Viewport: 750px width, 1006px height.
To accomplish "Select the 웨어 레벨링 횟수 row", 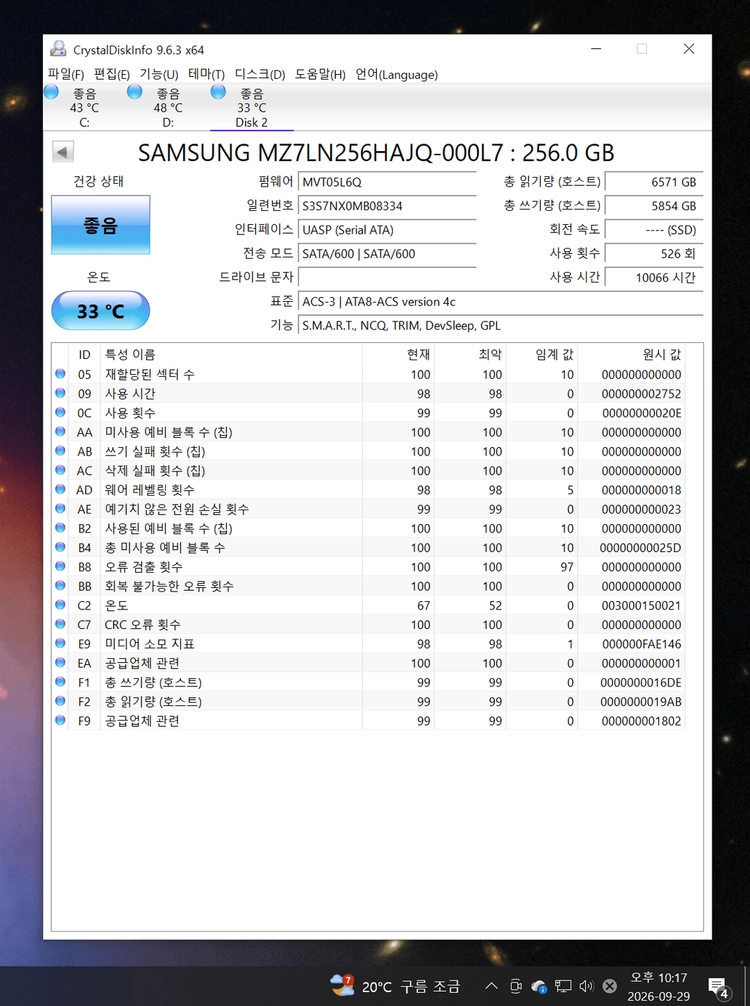I will point(368,490).
